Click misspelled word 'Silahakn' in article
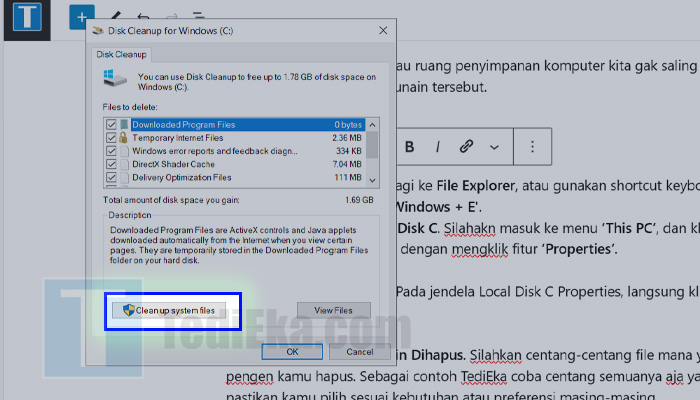Viewport: 700px width, 400px height. tap(470, 228)
